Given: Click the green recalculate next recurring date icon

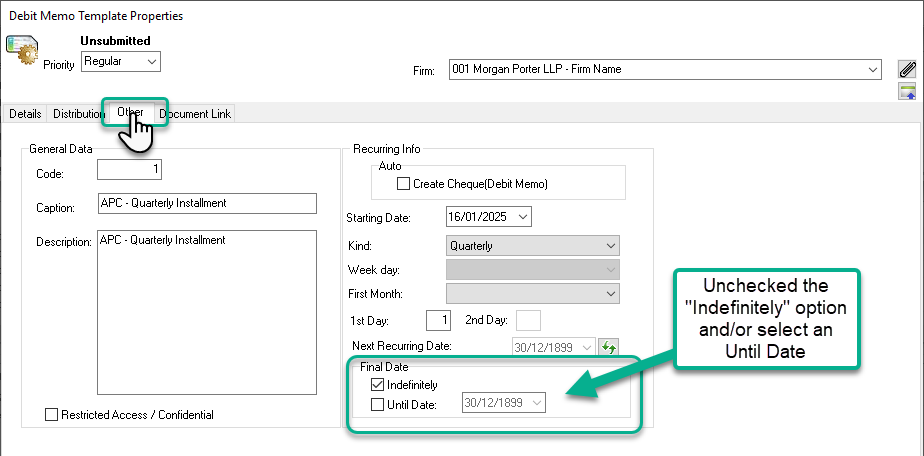Looking at the screenshot, I should (609, 347).
